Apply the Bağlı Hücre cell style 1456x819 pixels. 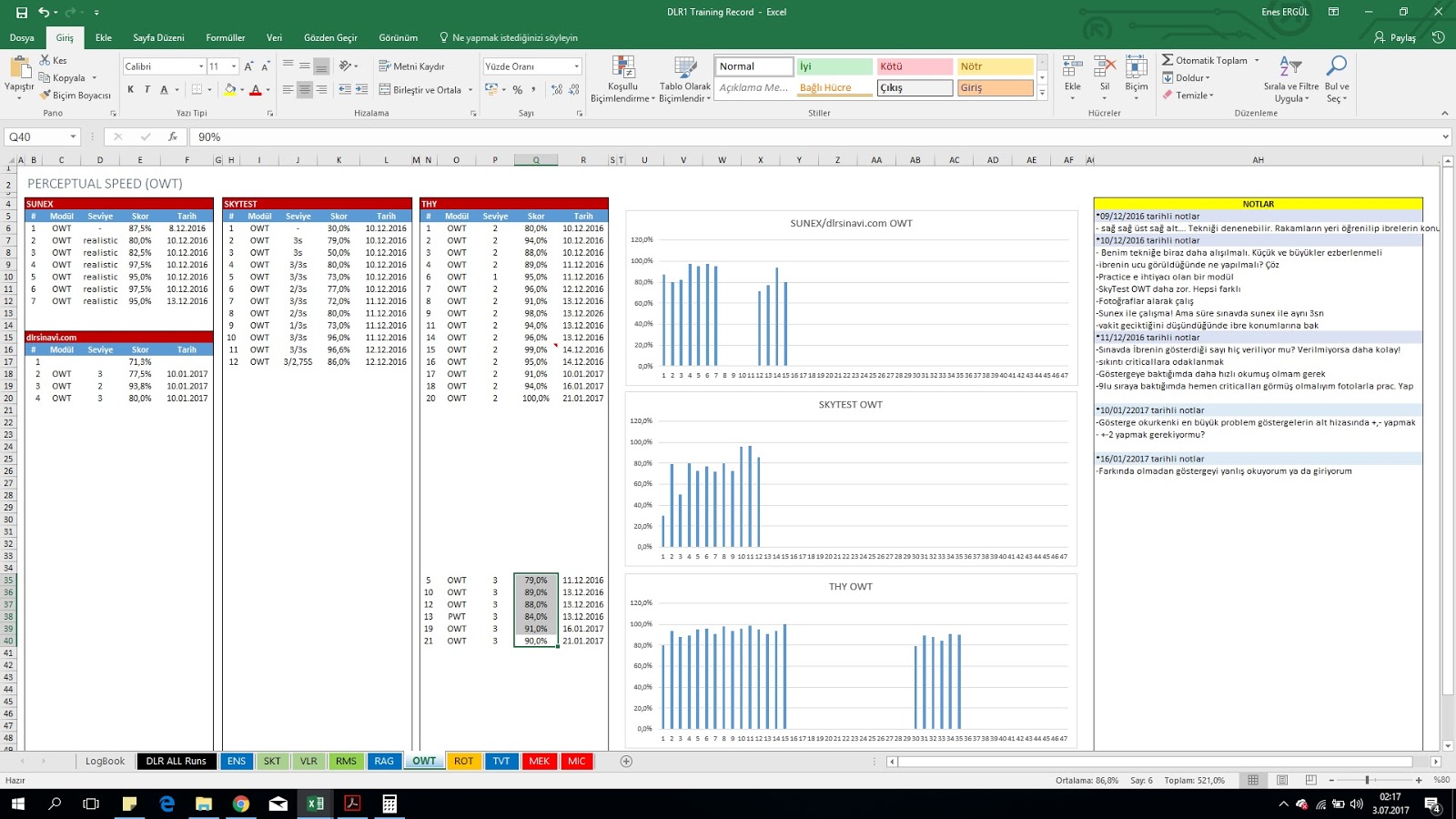(x=834, y=87)
